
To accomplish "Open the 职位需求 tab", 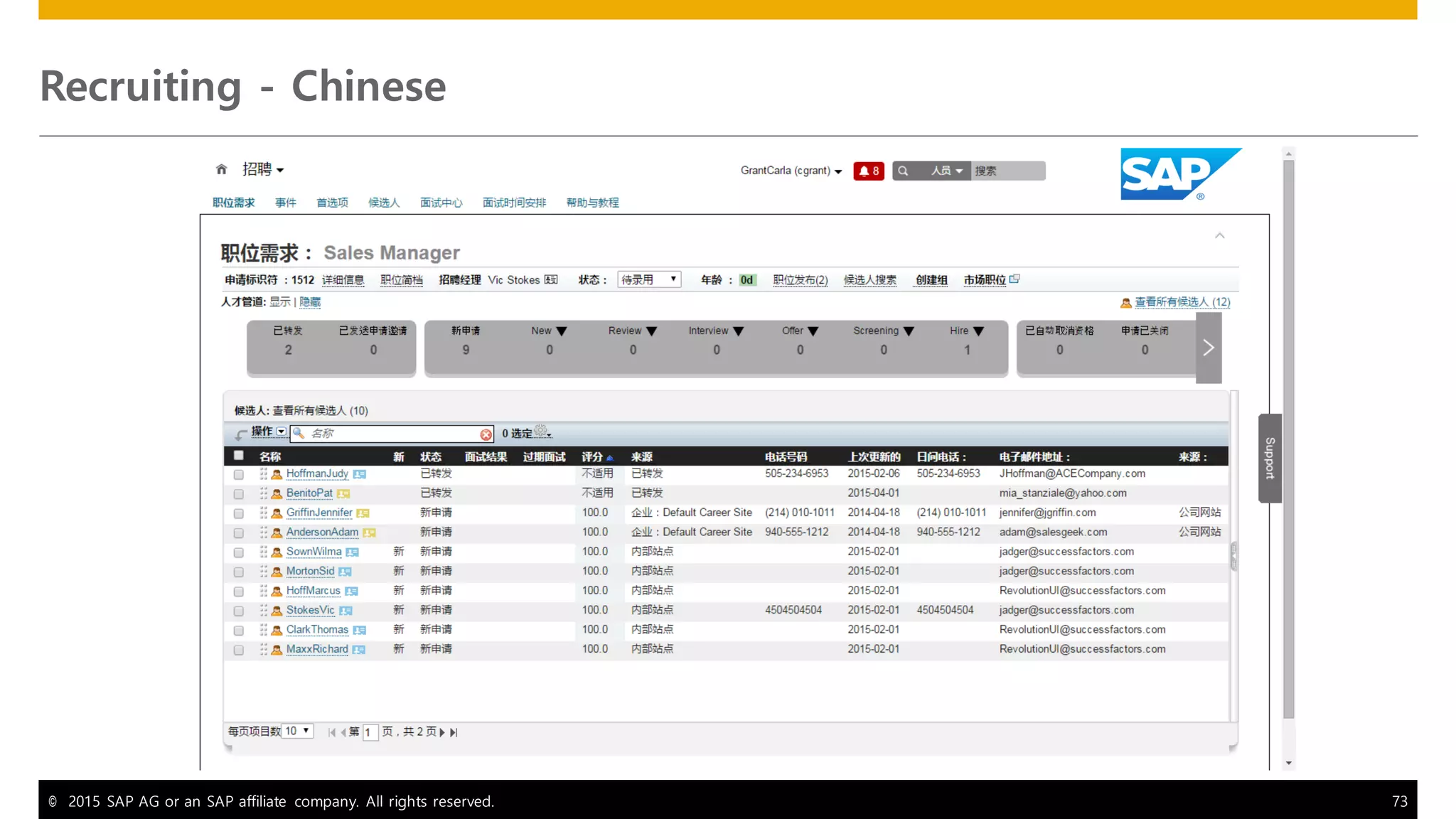I will [x=234, y=203].
